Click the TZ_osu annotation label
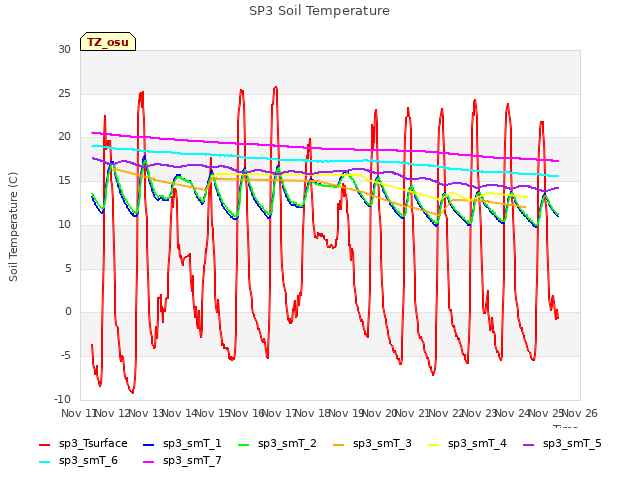Image resolution: width=640 pixels, height=480 pixels. (108, 42)
